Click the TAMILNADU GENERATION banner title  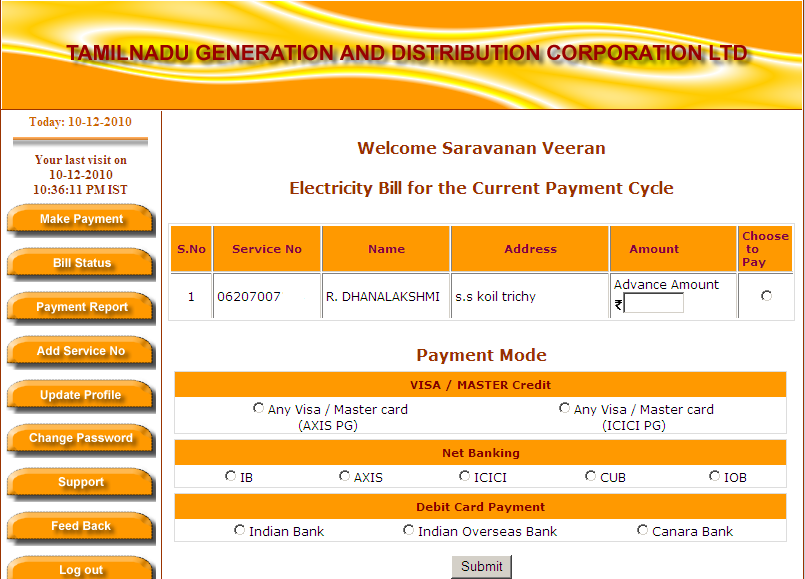[x=407, y=53]
